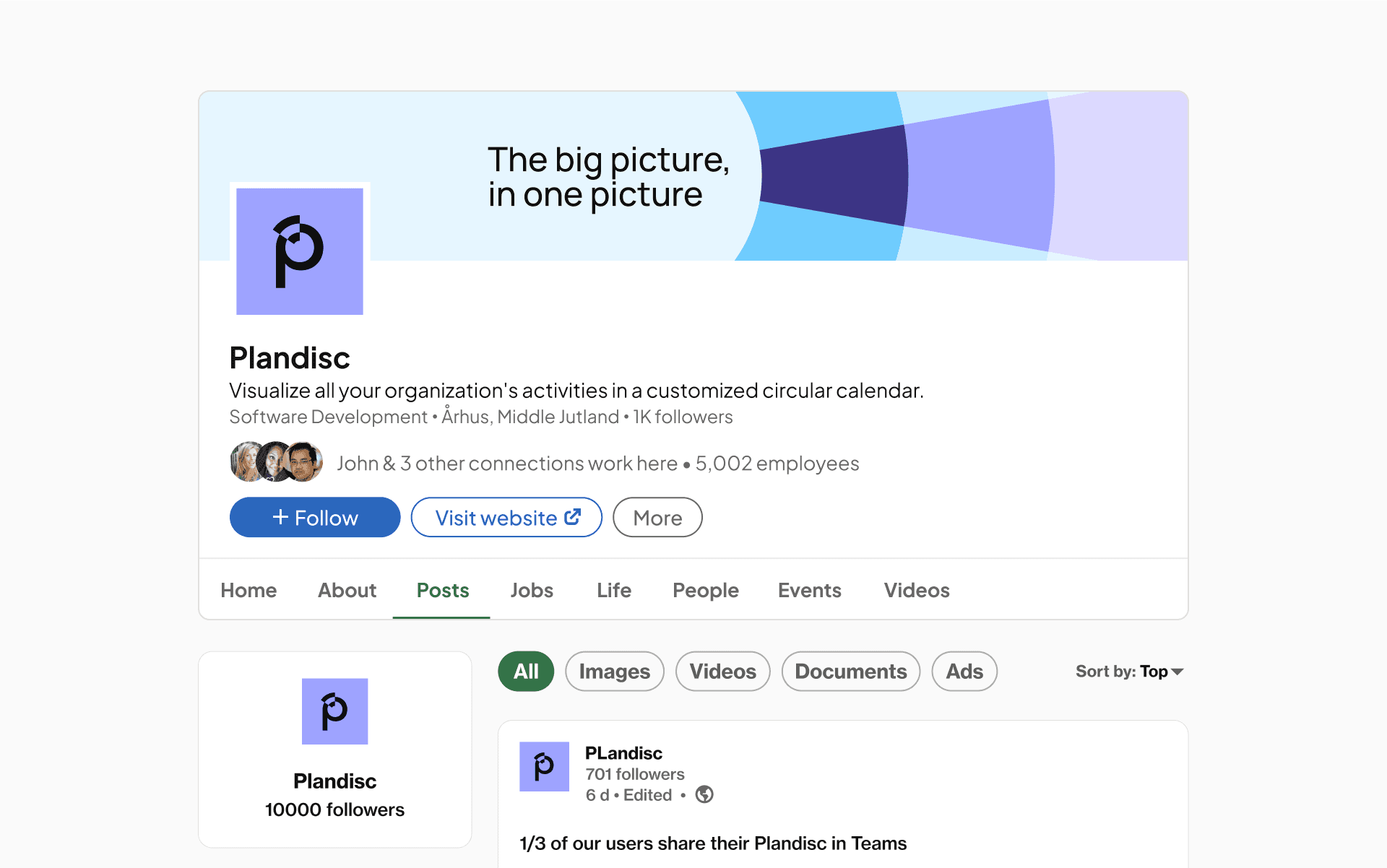Viewport: 1387px width, 868px height.
Task: Select the All posts filter chip
Action: pyautogui.click(x=525, y=672)
